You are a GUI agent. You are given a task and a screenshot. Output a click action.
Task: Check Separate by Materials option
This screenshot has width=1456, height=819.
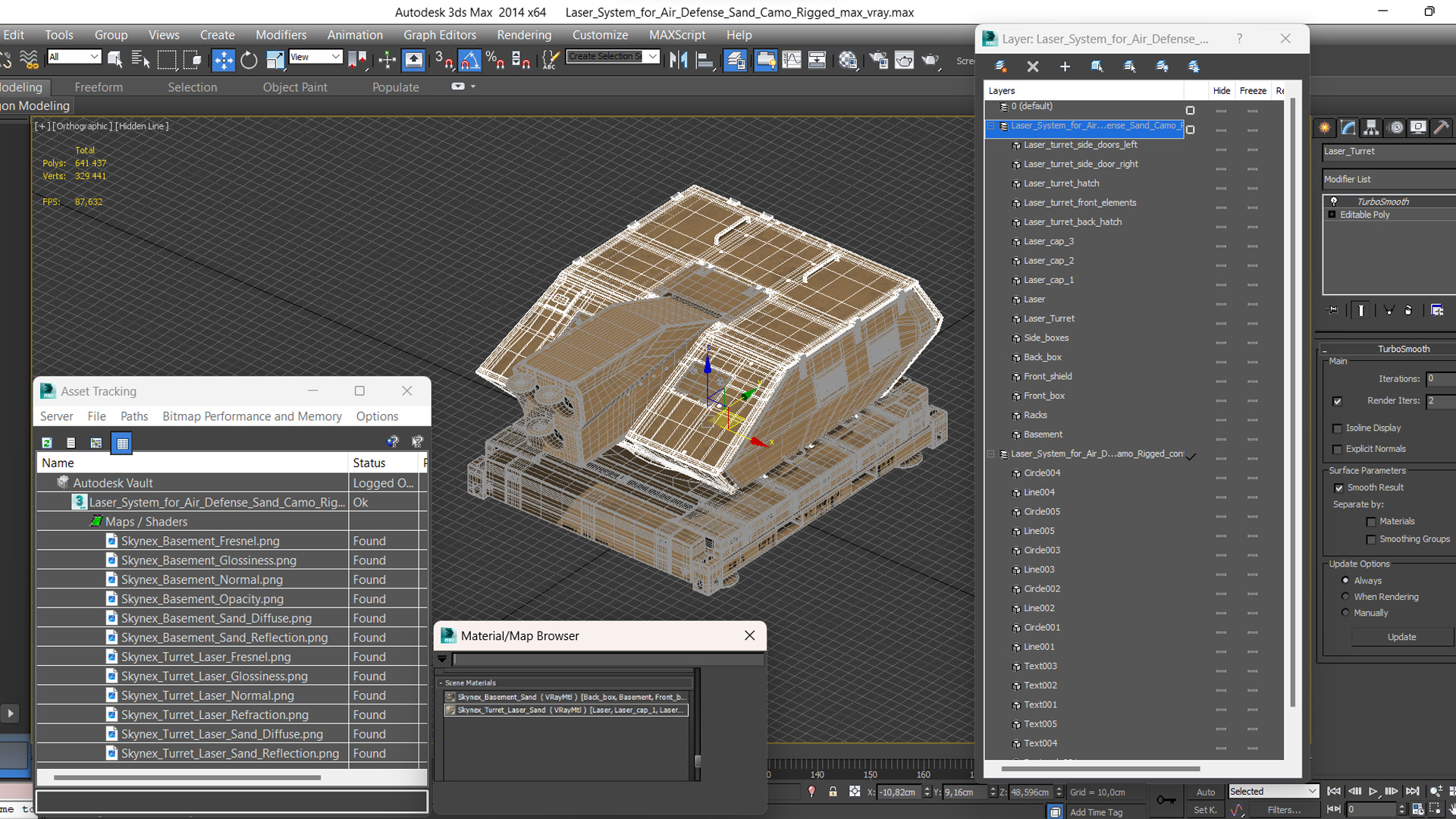click(1371, 522)
